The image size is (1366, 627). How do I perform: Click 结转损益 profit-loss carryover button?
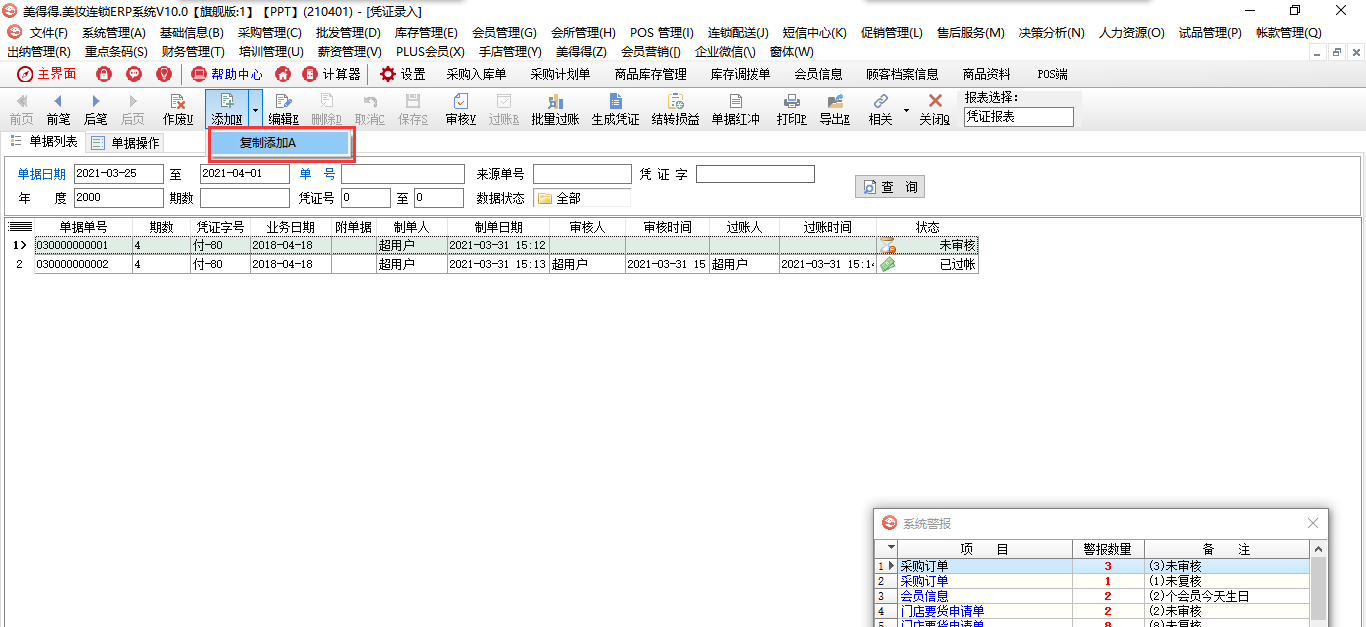click(675, 109)
